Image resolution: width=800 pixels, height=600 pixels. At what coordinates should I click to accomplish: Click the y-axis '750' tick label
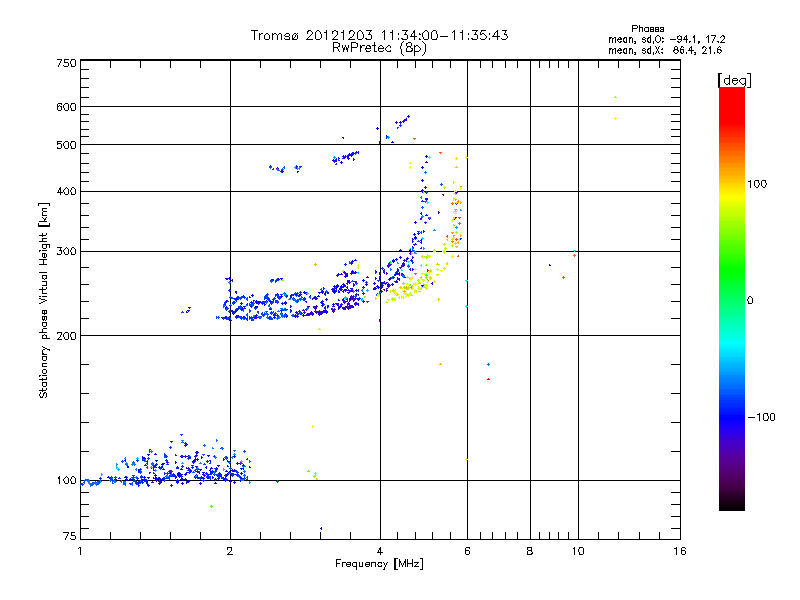(67, 63)
